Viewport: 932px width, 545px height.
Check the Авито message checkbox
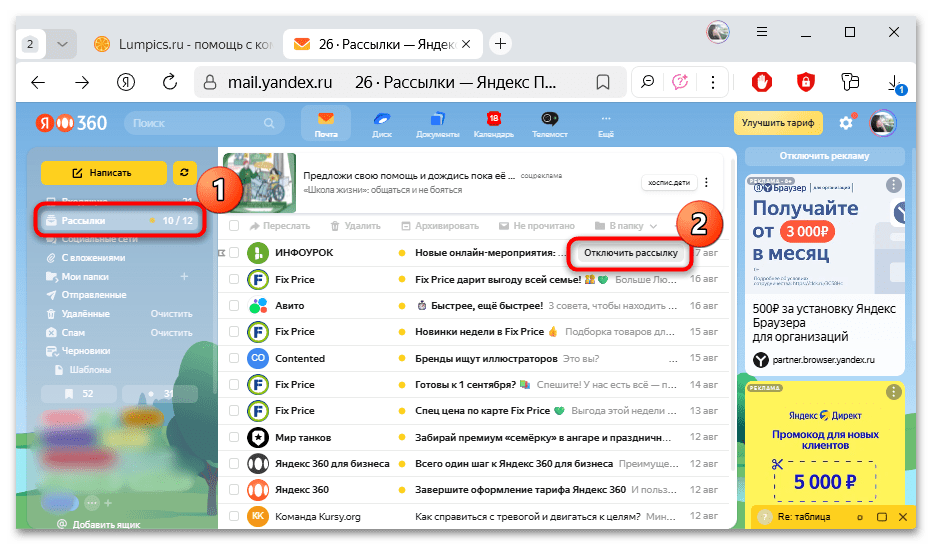pos(234,305)
